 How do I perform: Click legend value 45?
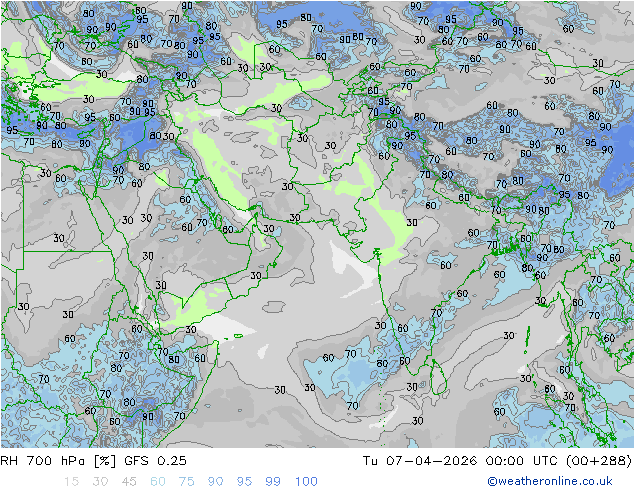point(129,482)
